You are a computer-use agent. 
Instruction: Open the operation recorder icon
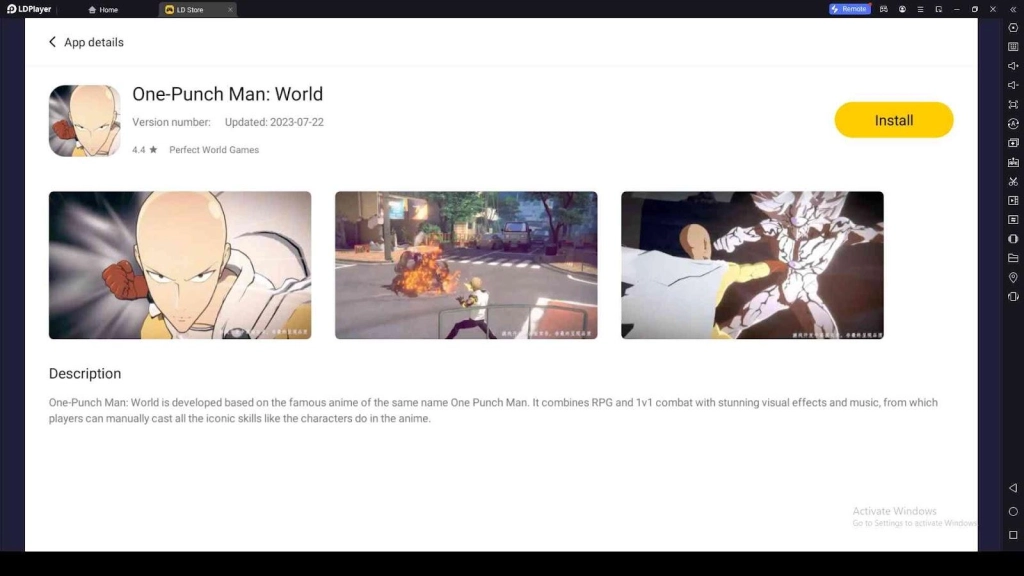[x=1013, y=123]
